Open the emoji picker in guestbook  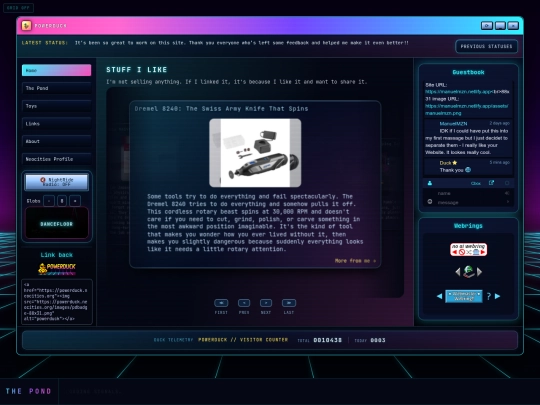pos(430,201)
